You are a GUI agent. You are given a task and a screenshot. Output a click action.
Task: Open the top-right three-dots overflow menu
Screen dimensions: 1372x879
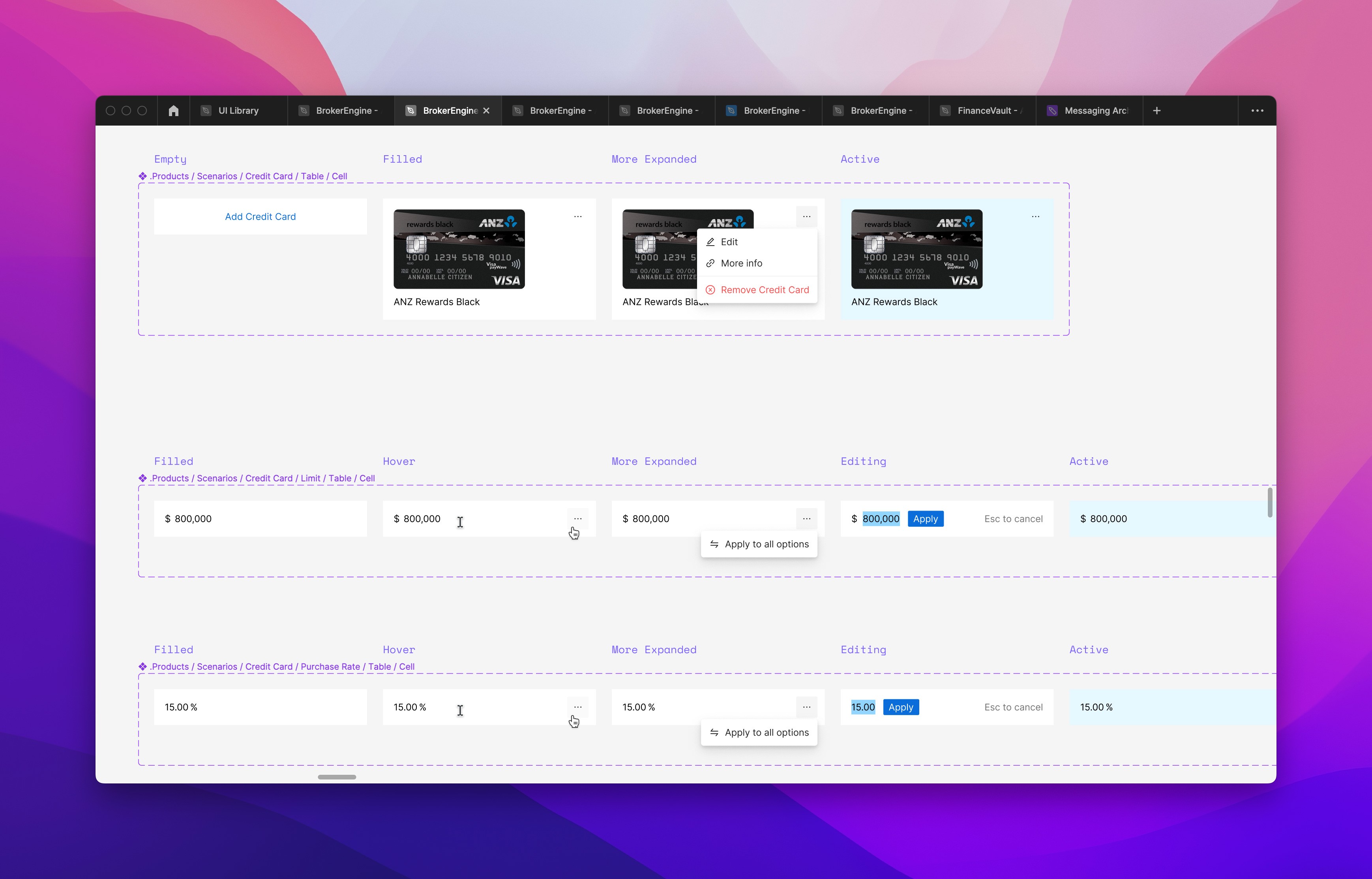coord(1257,111)
